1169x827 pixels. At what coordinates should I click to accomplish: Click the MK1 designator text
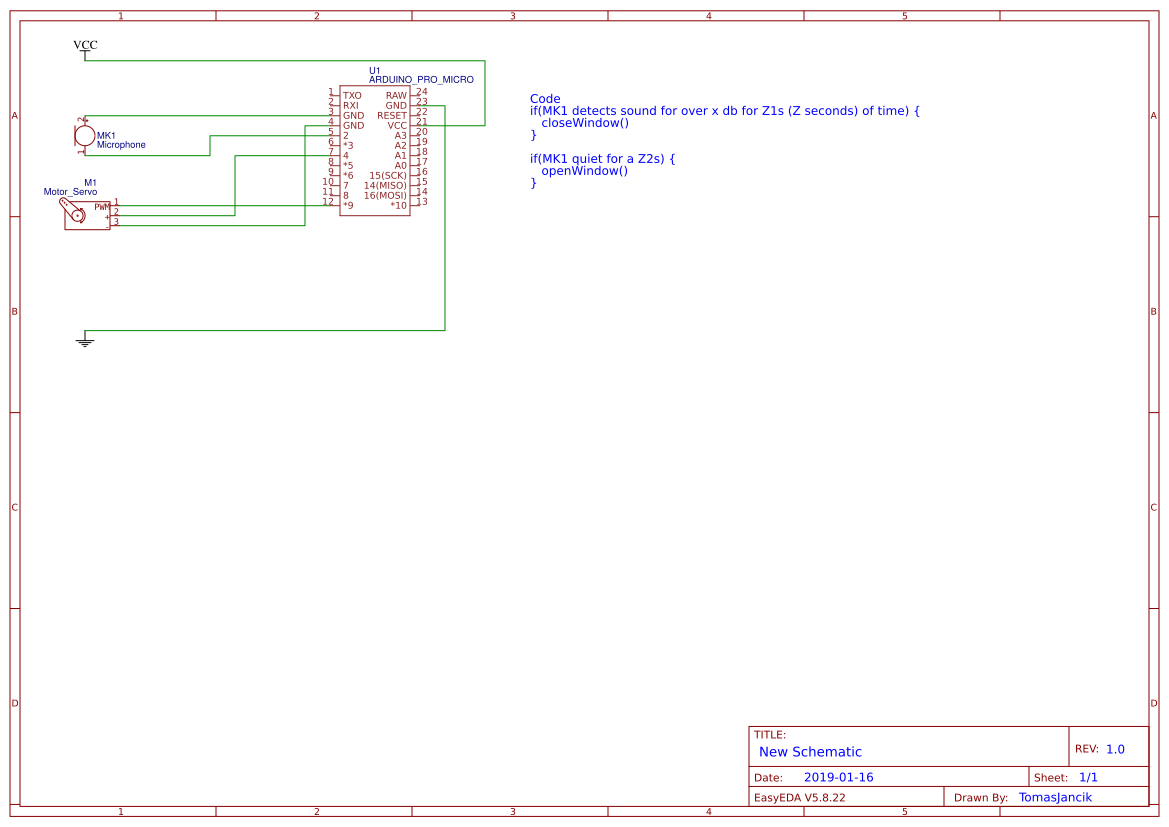coord(106,136)
